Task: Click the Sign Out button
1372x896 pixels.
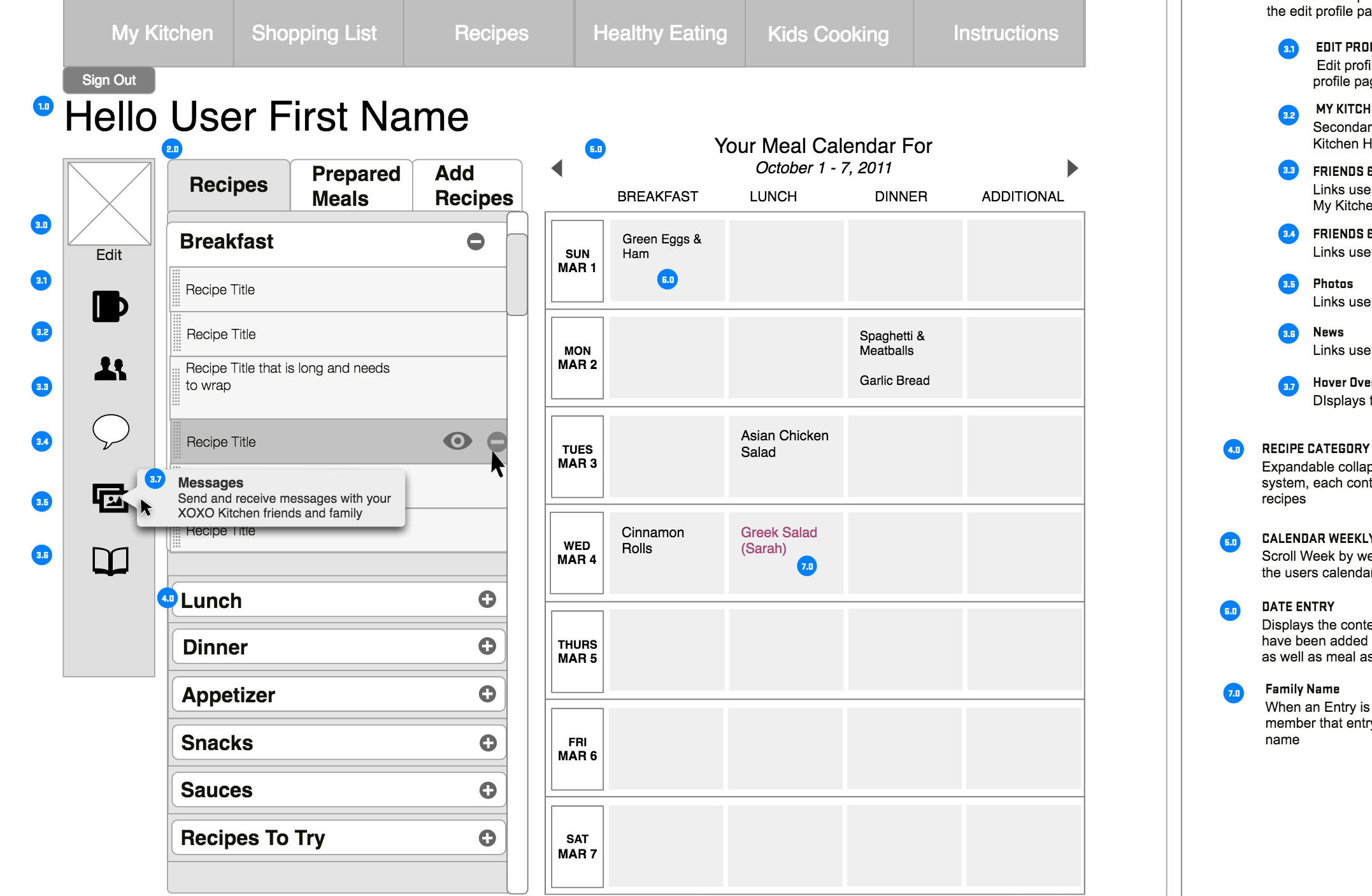Action: click(x=109, y=80)
